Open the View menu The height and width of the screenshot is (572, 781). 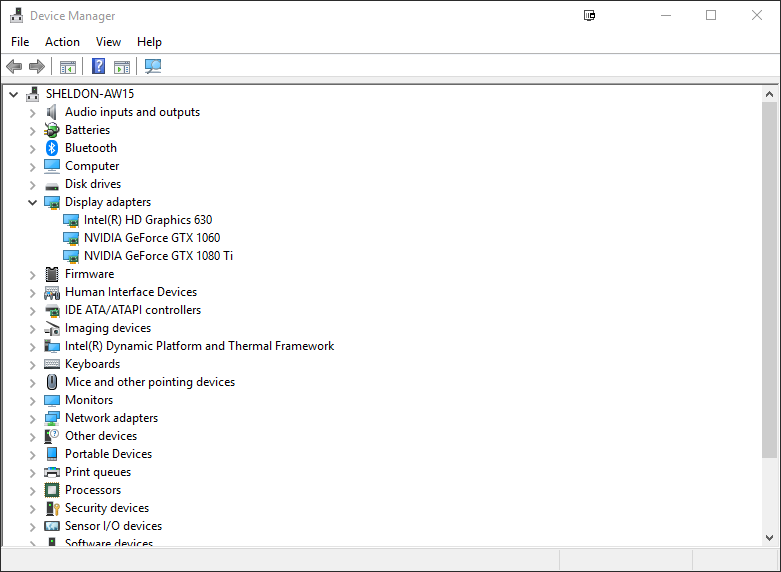pyautogui.click(x=108, y=42)
